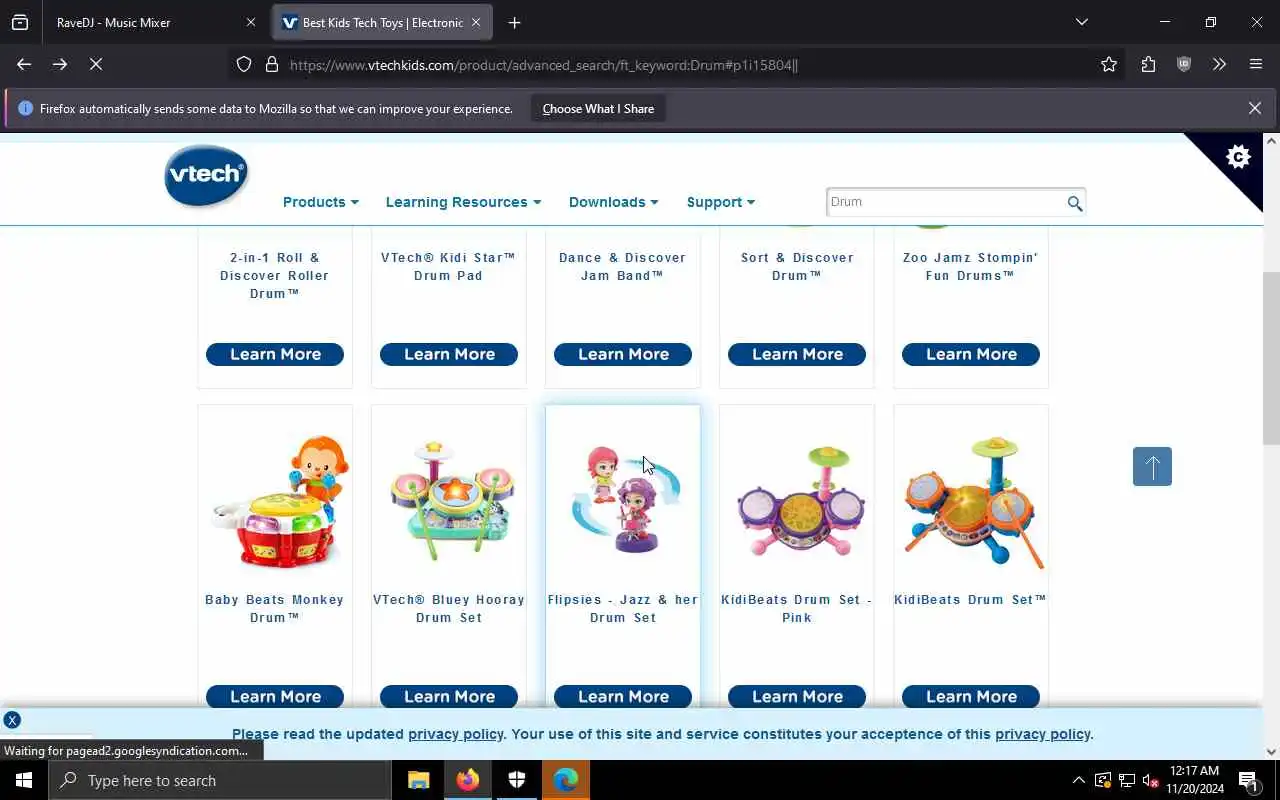Learn More about KidiBeats Drum Set - Pink
This screenshot has height=800, width=1280.
coord(797,696)
